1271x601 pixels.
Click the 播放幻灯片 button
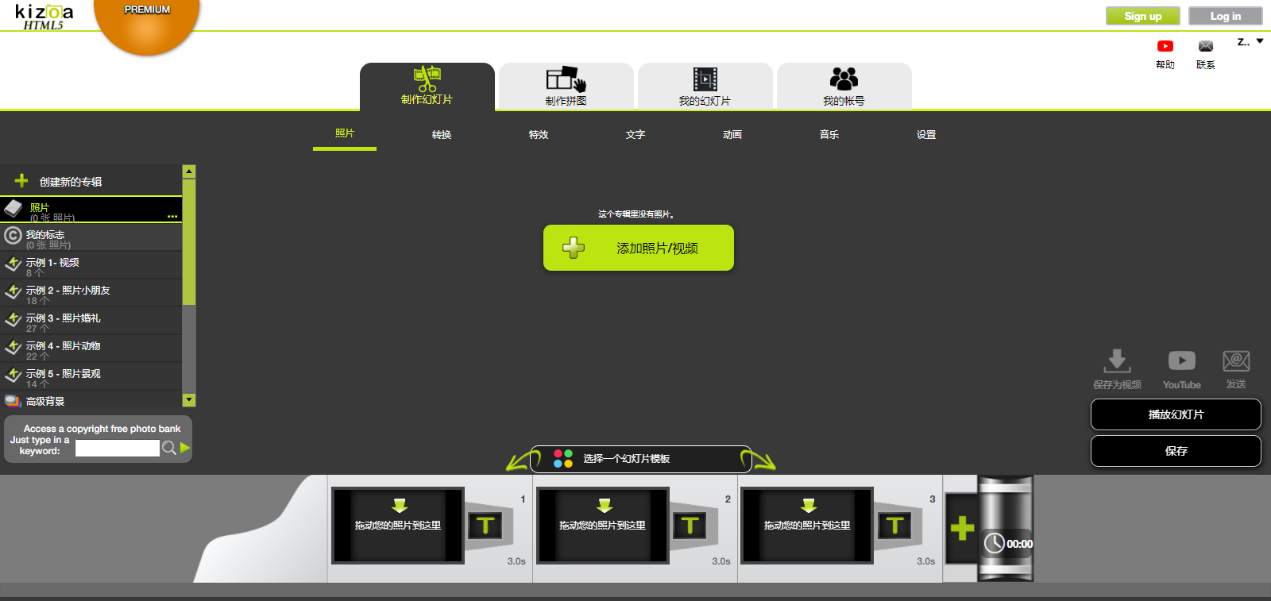point(1176,414)
